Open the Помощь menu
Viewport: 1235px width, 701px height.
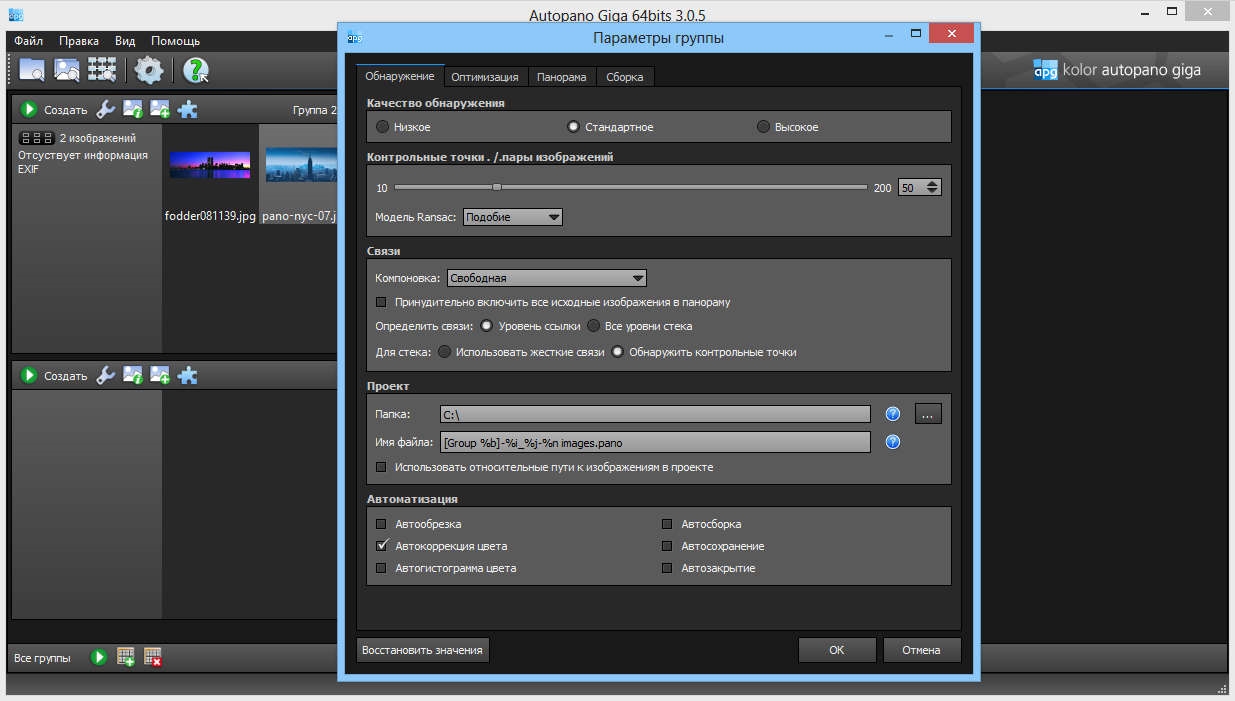click(176, 41)
